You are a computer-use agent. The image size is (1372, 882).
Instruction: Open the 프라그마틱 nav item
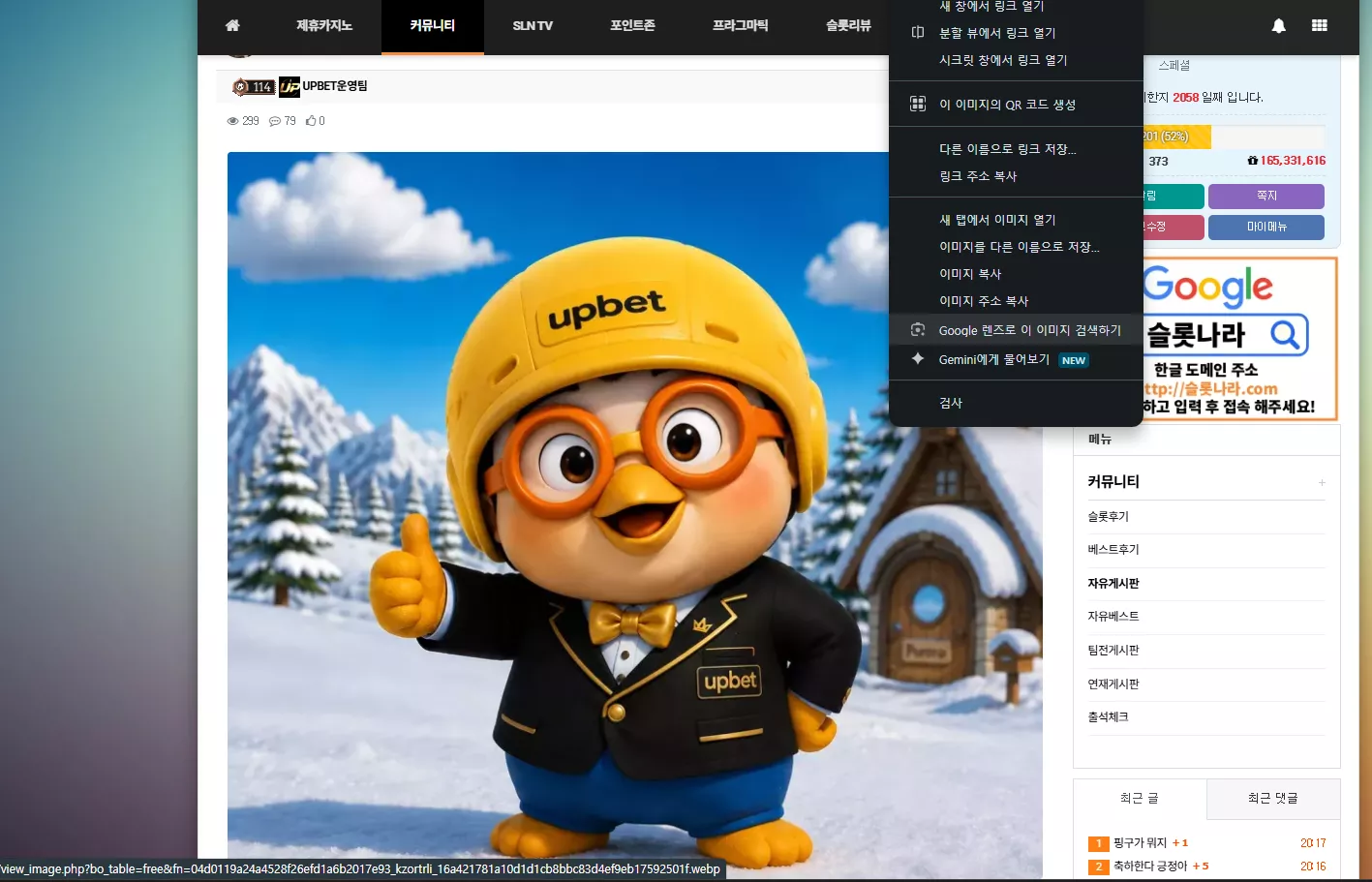point(741,26)
